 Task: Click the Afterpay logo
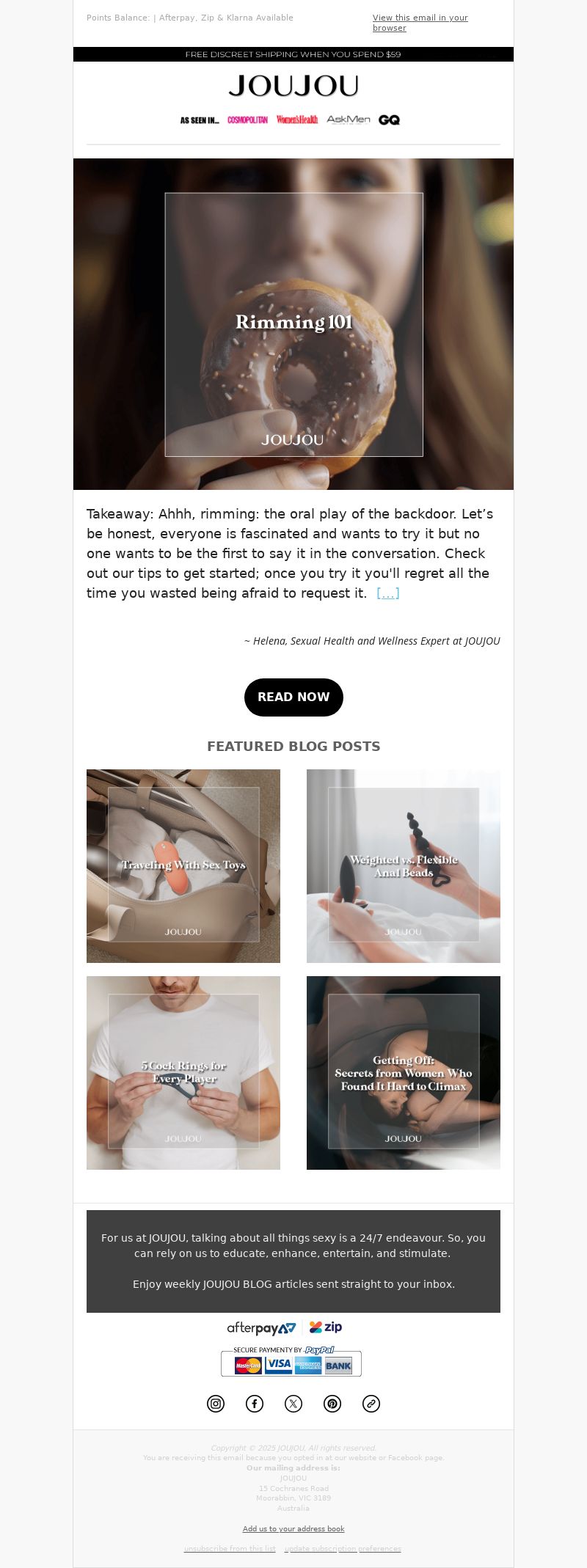(261, 1327)
